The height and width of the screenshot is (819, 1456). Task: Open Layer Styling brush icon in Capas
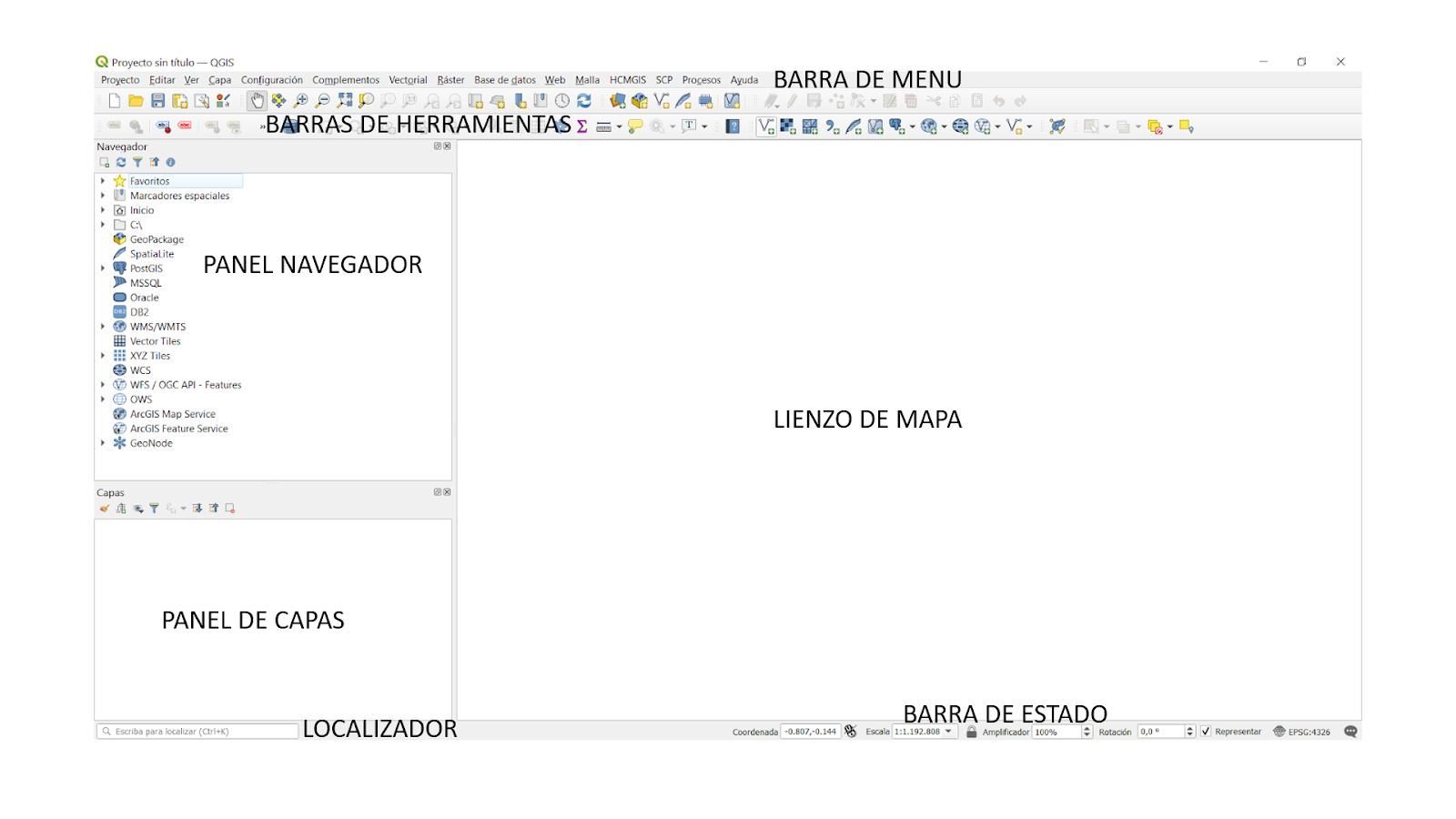105,508
